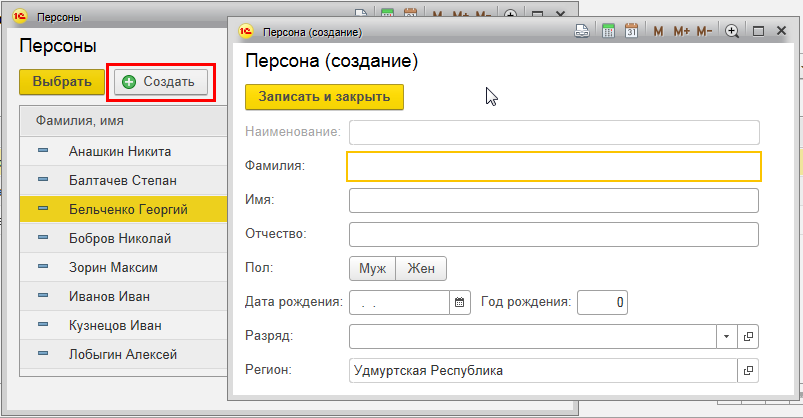Click the 1C logo in Персона (создание) title
The image size is (803, 418).
pyautogui.click(x=246, y=32)
